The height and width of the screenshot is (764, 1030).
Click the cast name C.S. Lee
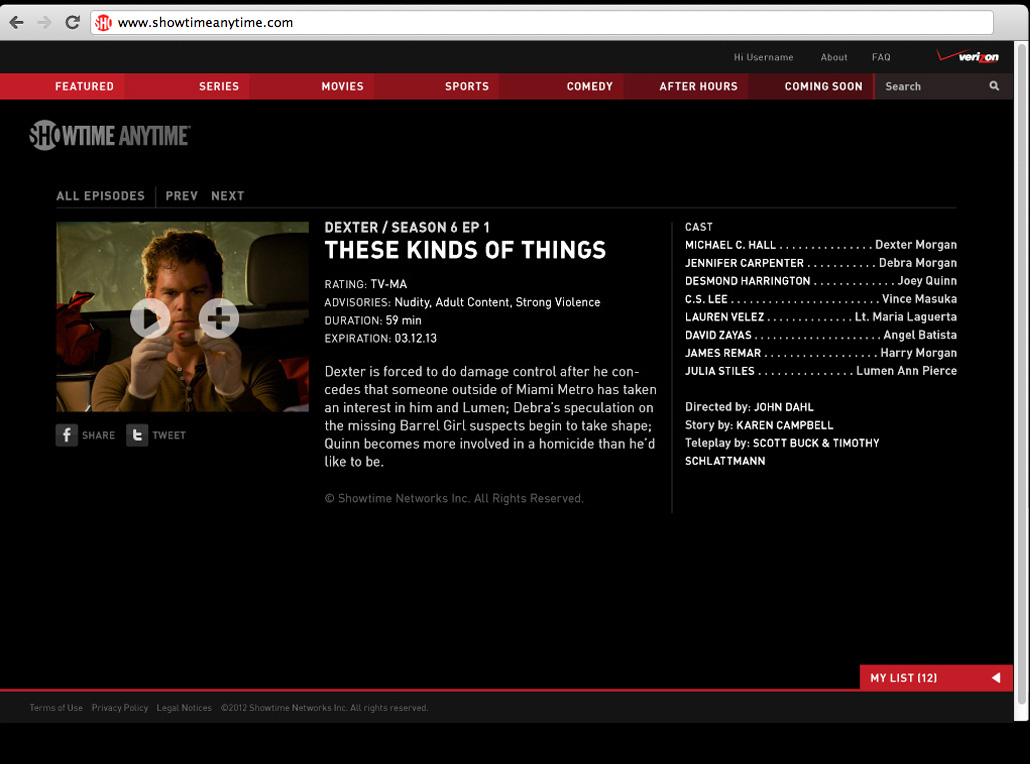(706, 299)
